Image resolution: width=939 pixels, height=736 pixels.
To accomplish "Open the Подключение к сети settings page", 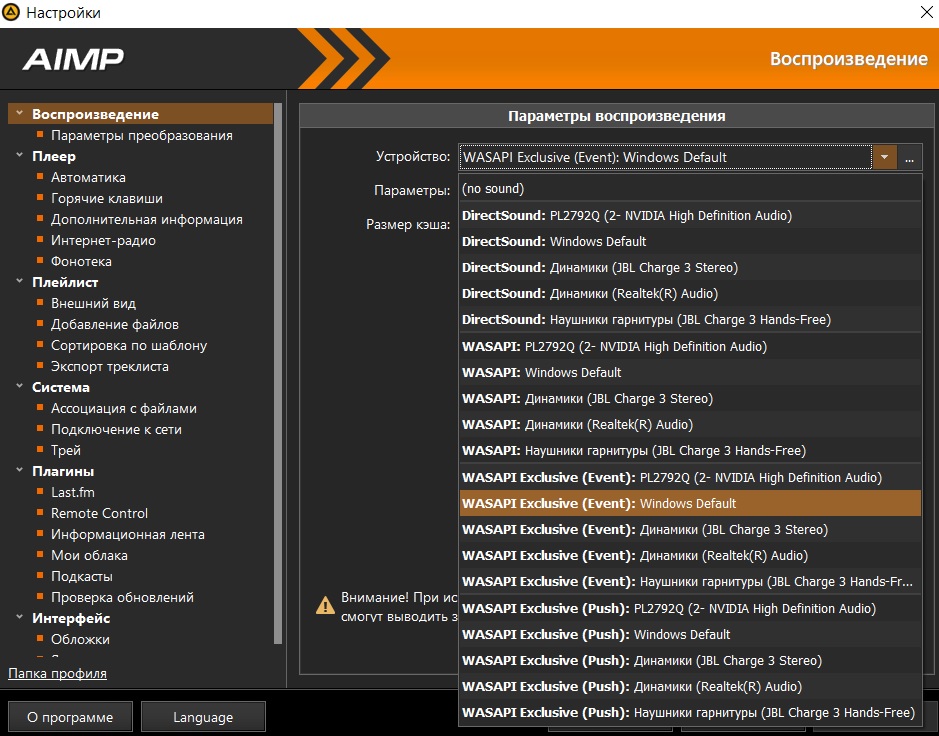I will coord(116,429).
